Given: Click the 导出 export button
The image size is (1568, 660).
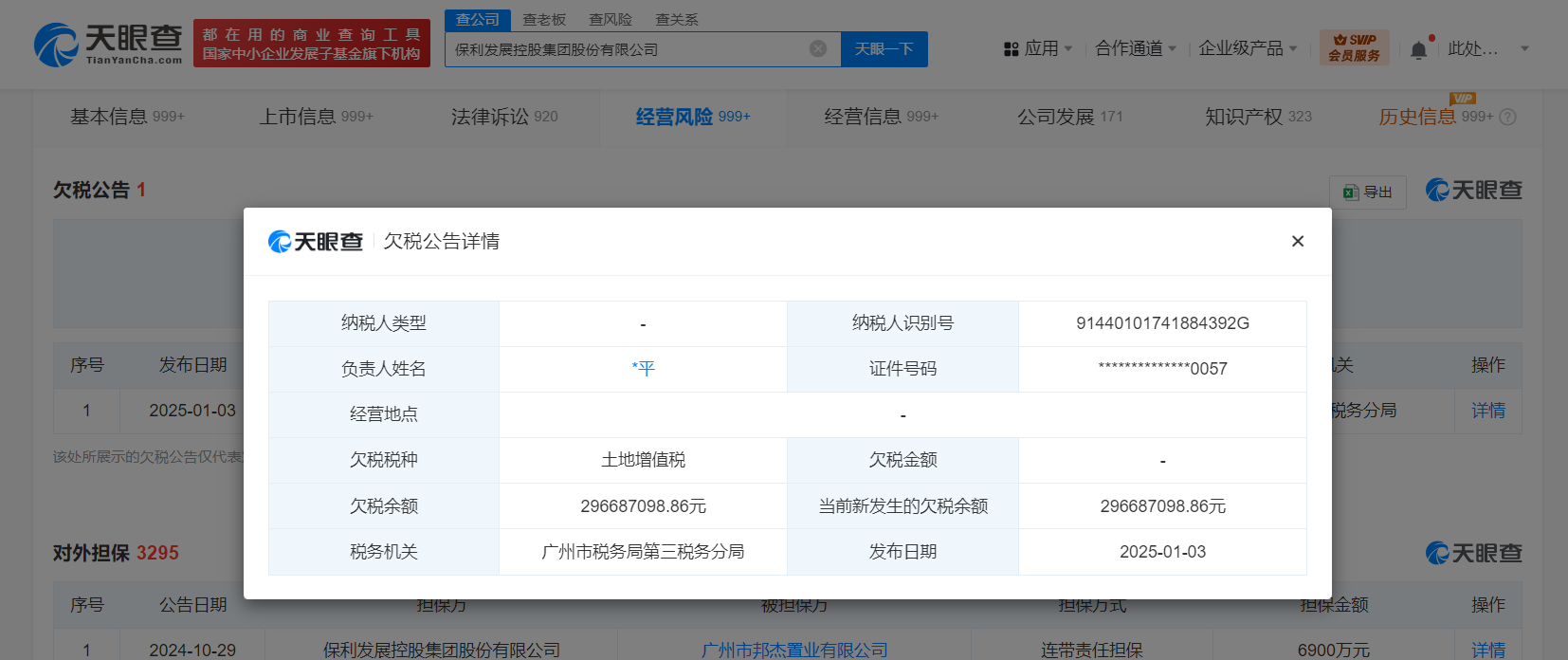Looking at the screenshot, I should 1368,192.
